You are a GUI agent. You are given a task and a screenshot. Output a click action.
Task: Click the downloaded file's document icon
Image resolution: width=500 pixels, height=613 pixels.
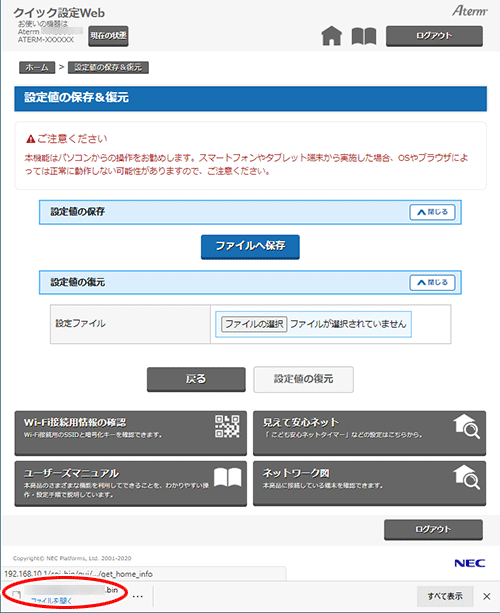pos(16,595)
